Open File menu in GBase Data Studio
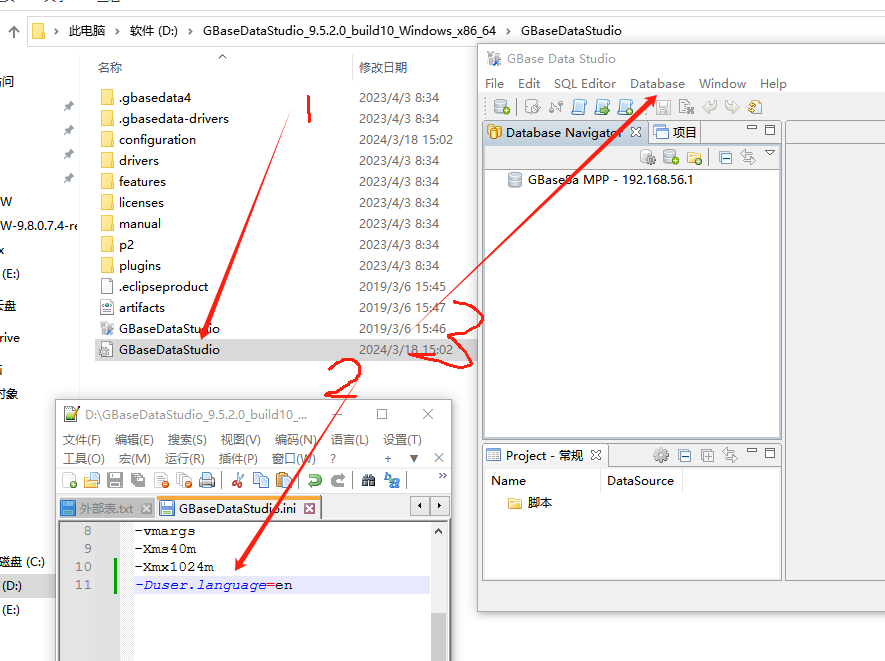This screenshot has width=885, height=661. click(x=494, y=84)
